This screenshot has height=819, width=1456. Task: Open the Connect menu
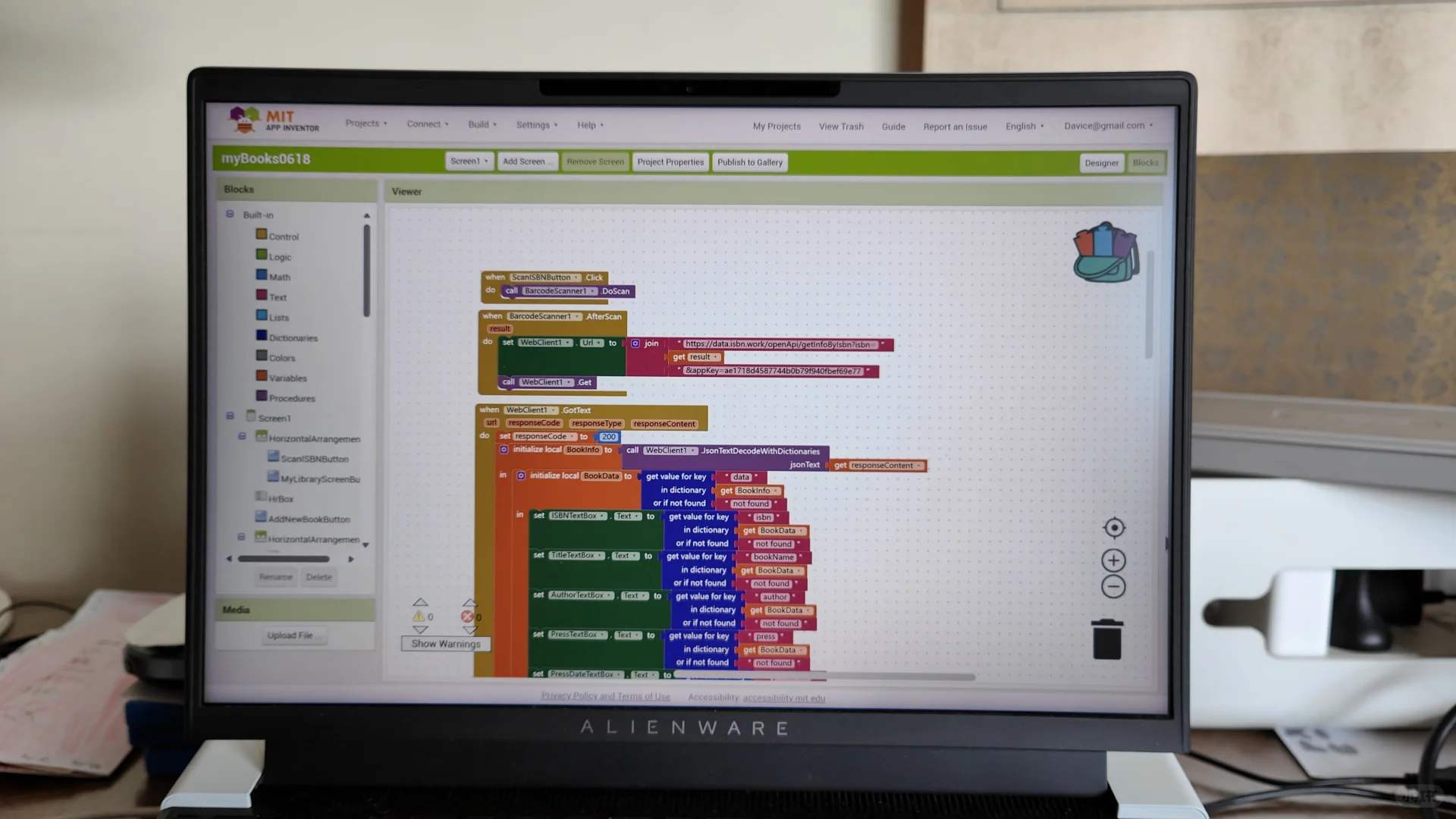point(423,124)
